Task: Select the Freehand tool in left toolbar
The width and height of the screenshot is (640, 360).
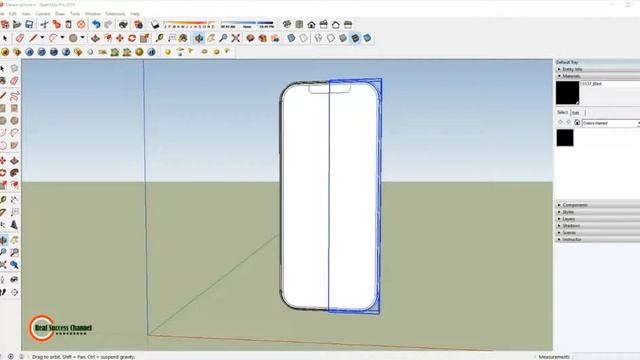Action: [14, 96]
